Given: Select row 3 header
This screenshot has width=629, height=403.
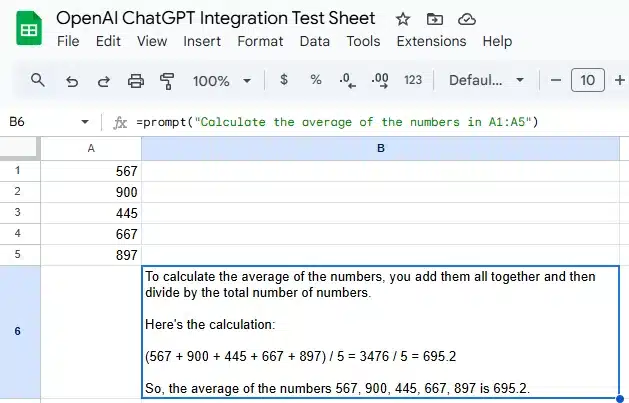Looking at the screenshot, I should pyautogui.click(x=18, y=213).
